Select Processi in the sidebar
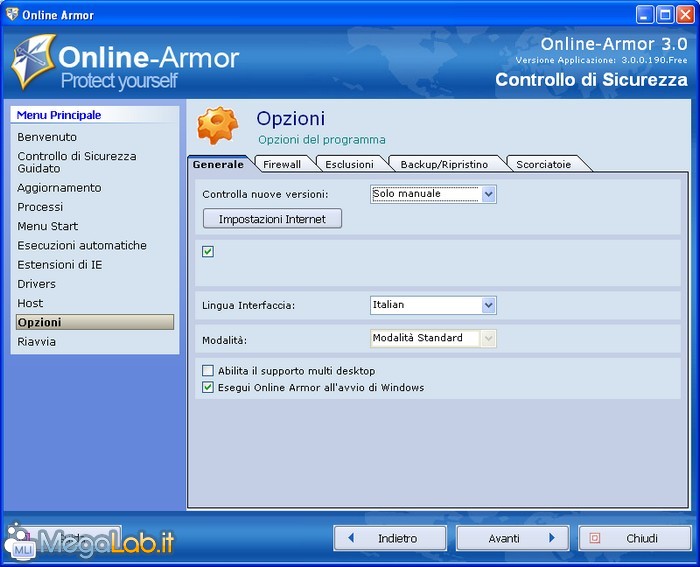Image resolution: width=700 pixels, height=567 pixels. [40, 207]
